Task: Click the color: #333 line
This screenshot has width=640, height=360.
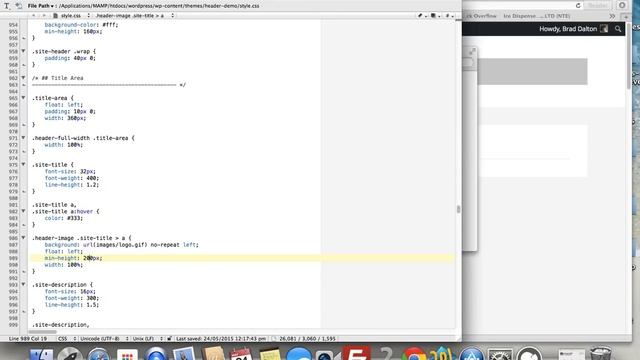Action: click(64, 218)
